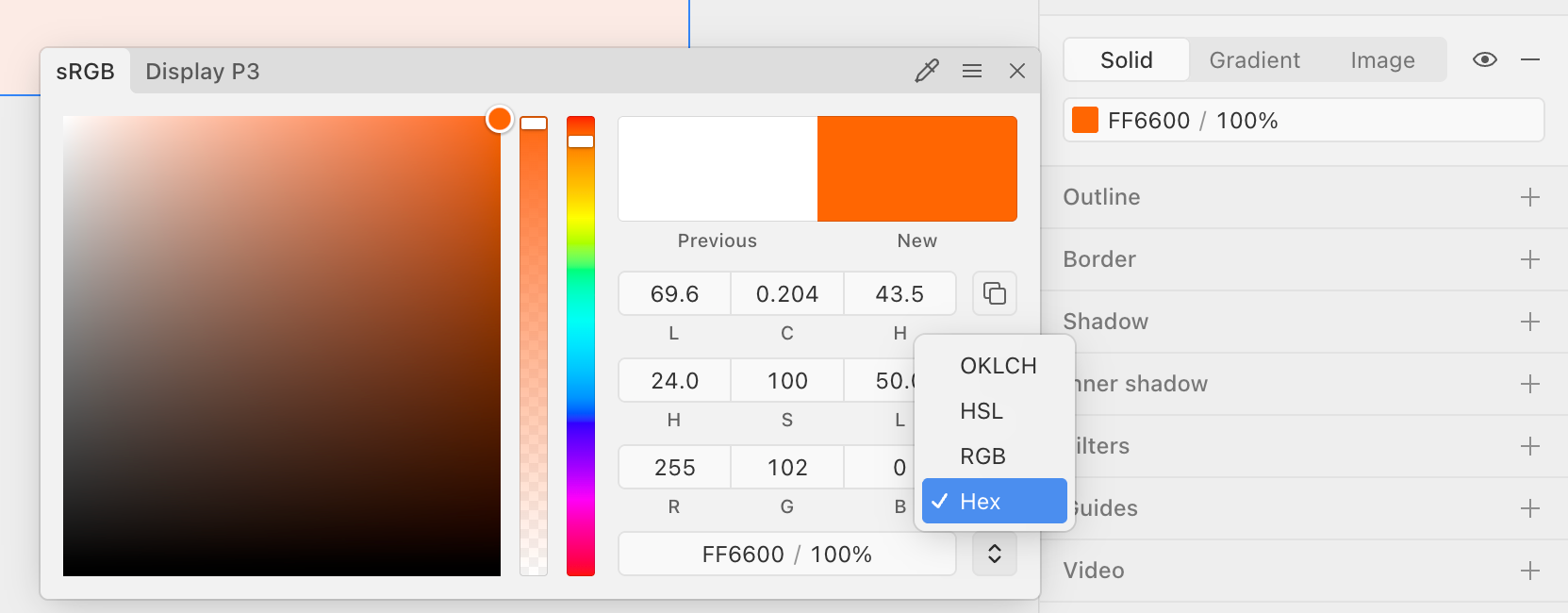Add an Outline with plus icon
The image size is (1568, 613).
click(x=1529, y=197)
